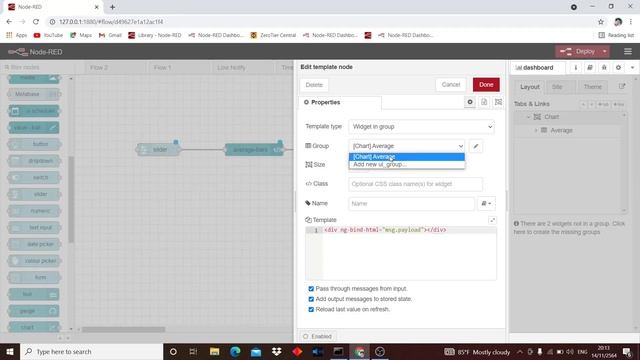
Task: Pick the text input node from palette
Action: (x=34, y=228)
